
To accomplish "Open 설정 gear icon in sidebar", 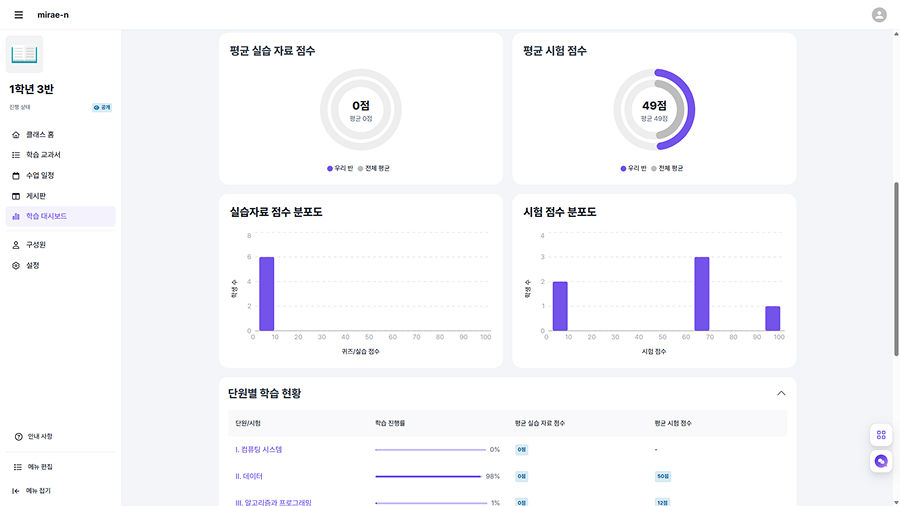I will [x=16, y=266].
